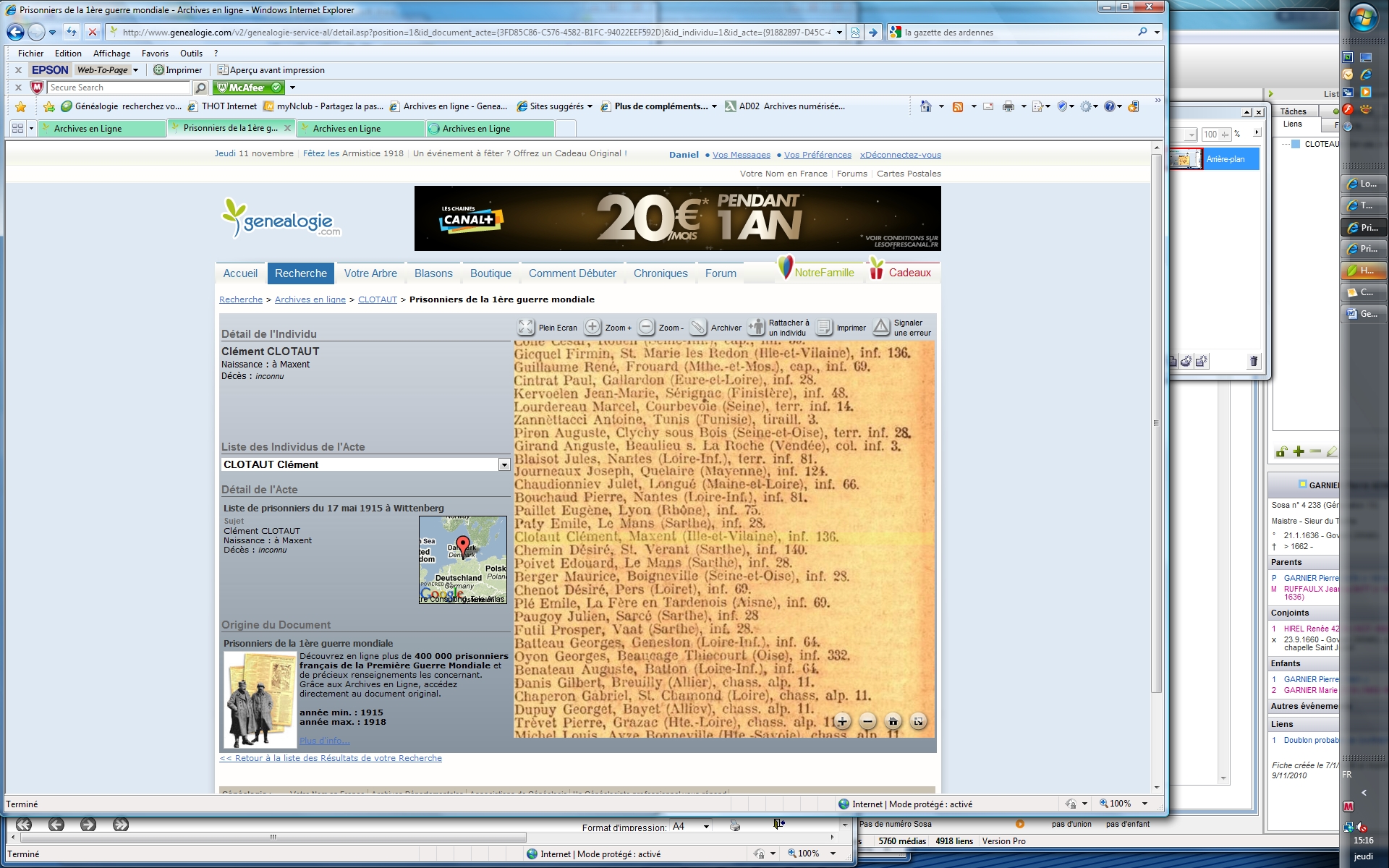Image resolution: width=1389 pixels, height=868 pixels.
Task: Open EPSON Web-To-Page dropdown
Action: point(135,70)
